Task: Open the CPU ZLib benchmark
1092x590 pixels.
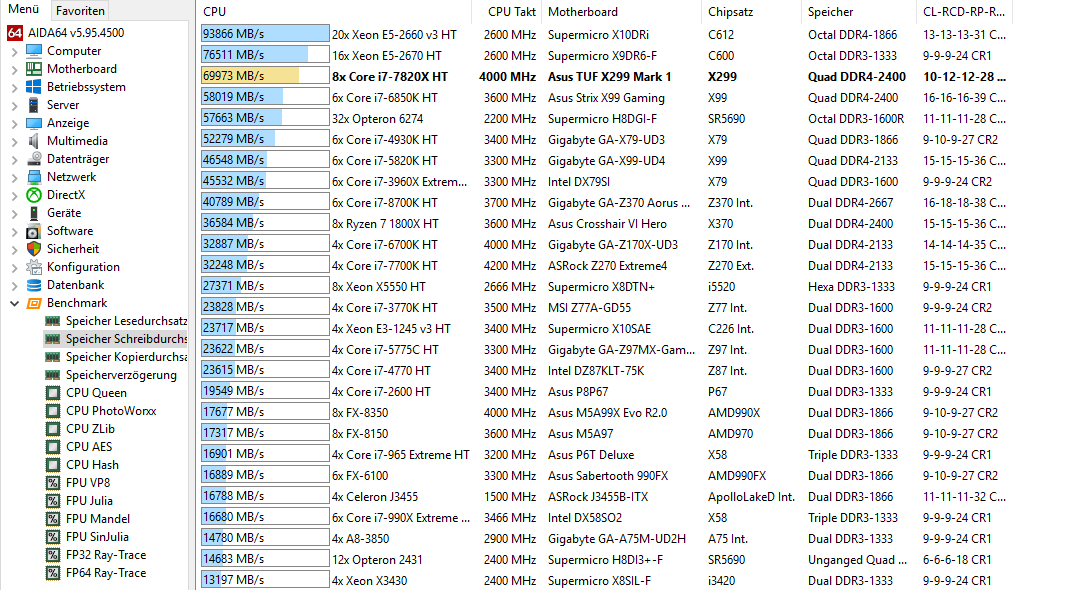Action: 91,429
